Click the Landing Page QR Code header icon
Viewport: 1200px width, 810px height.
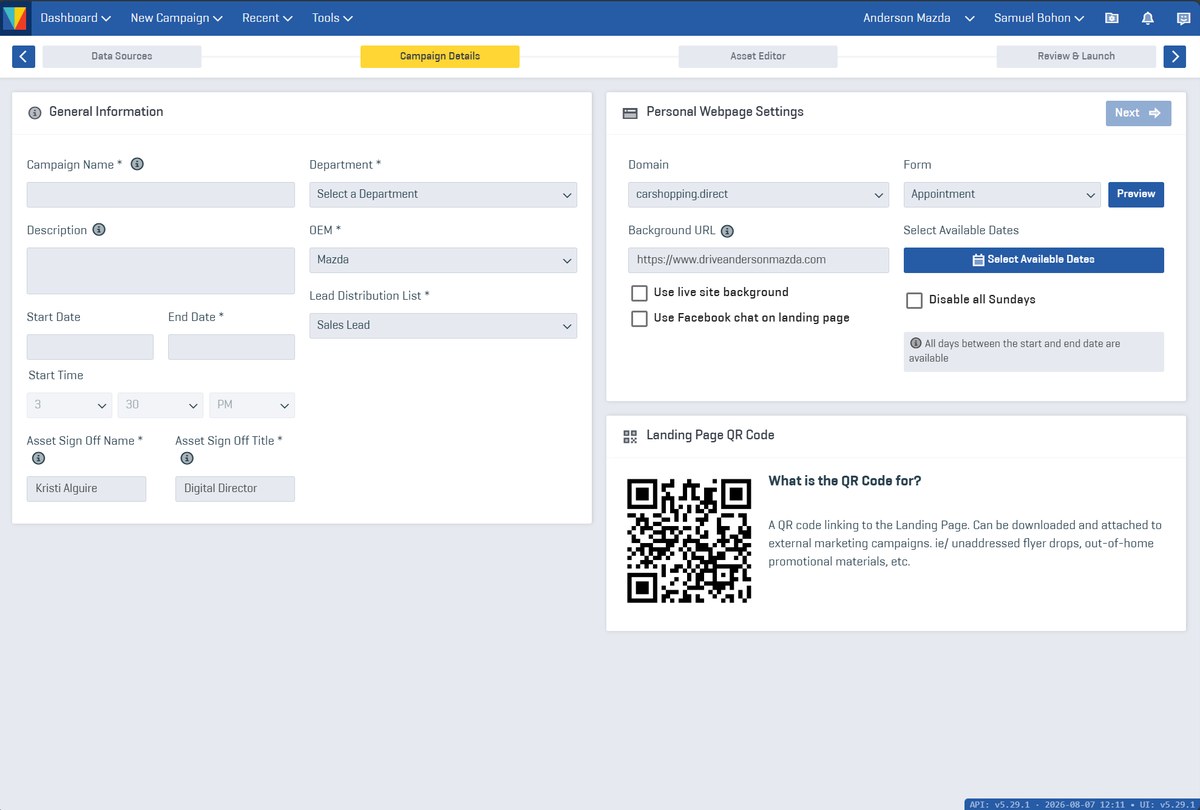coord(630,436)
